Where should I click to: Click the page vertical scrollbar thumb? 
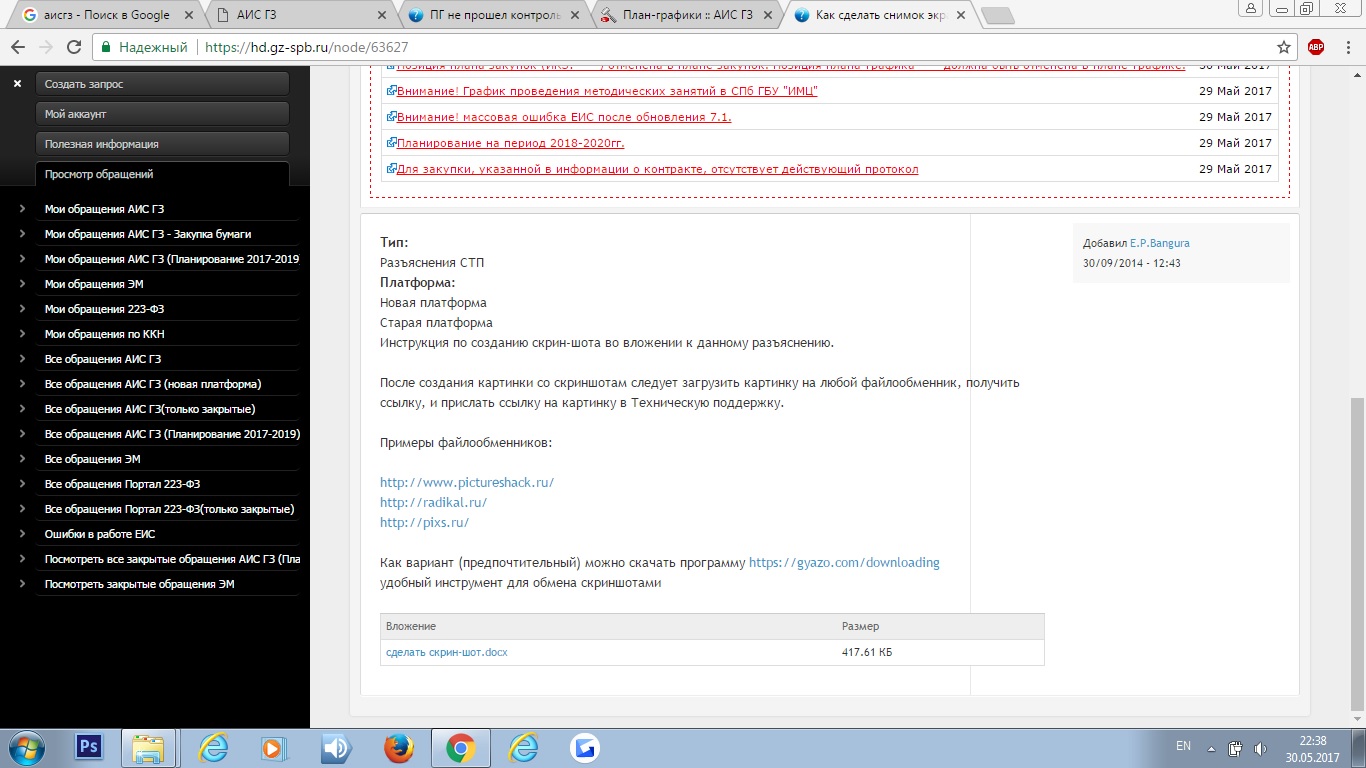pyautogui.click(x=1357, y=553)
